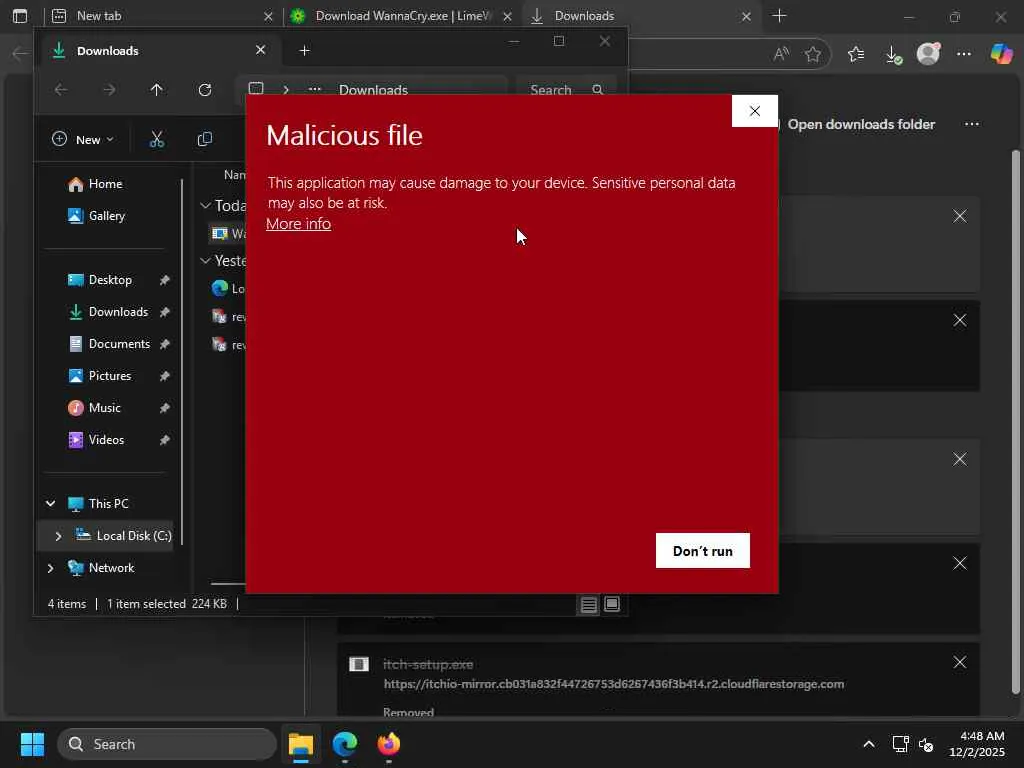Viewport: 1024px width, 768px height.
Task: Expand the Local Disk (C:) node
Action: (x=58, y=536)
